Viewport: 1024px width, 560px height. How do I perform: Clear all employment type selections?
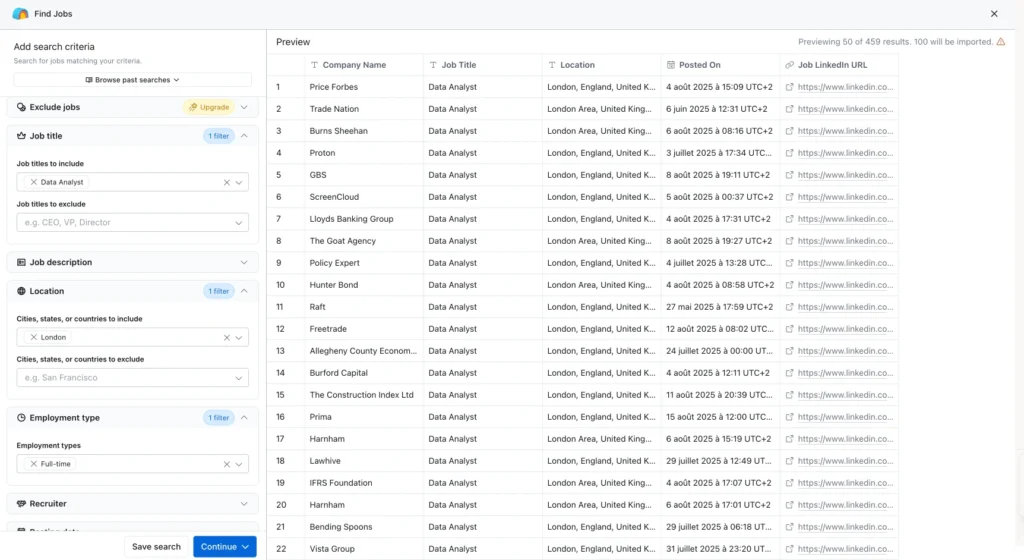click(x=226, y=464)
